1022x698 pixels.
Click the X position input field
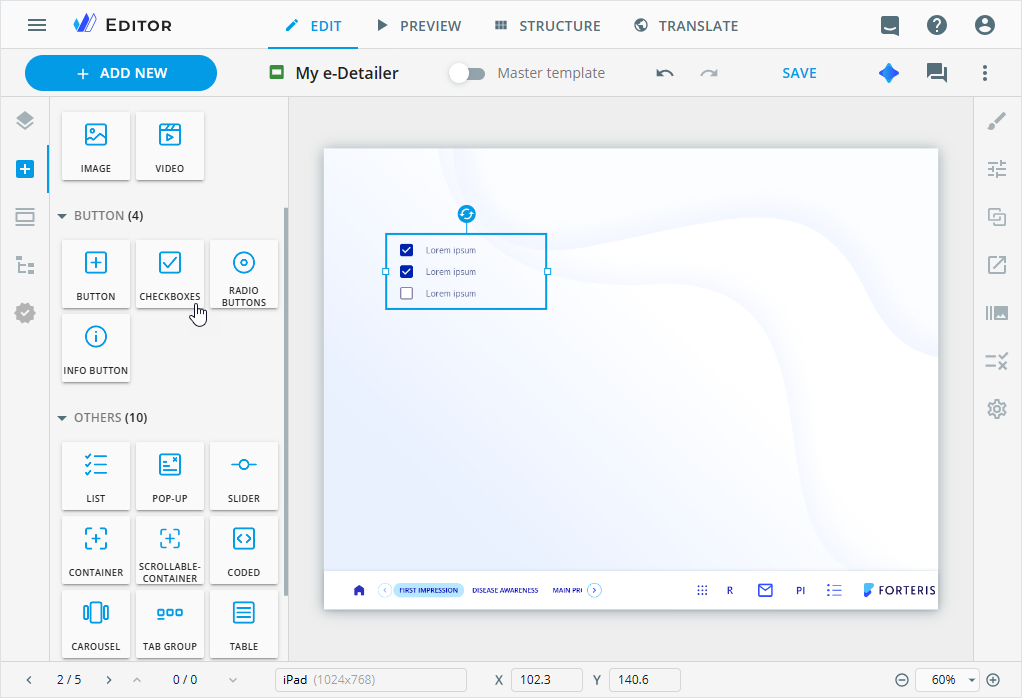(x=546, y=680)
